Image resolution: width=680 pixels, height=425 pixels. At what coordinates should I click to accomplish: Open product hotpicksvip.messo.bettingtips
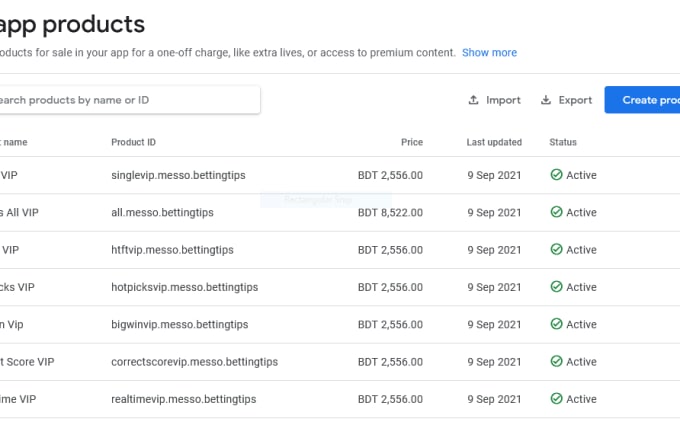pos(184,287)
